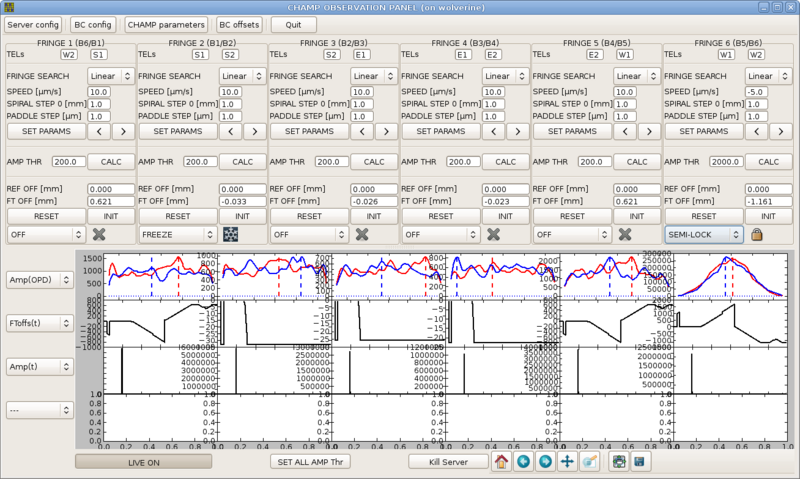Click Fringe 6 SPEED field showing -5.0
Viewport: 800px width, 479px height.
click(x=756, y=92)
